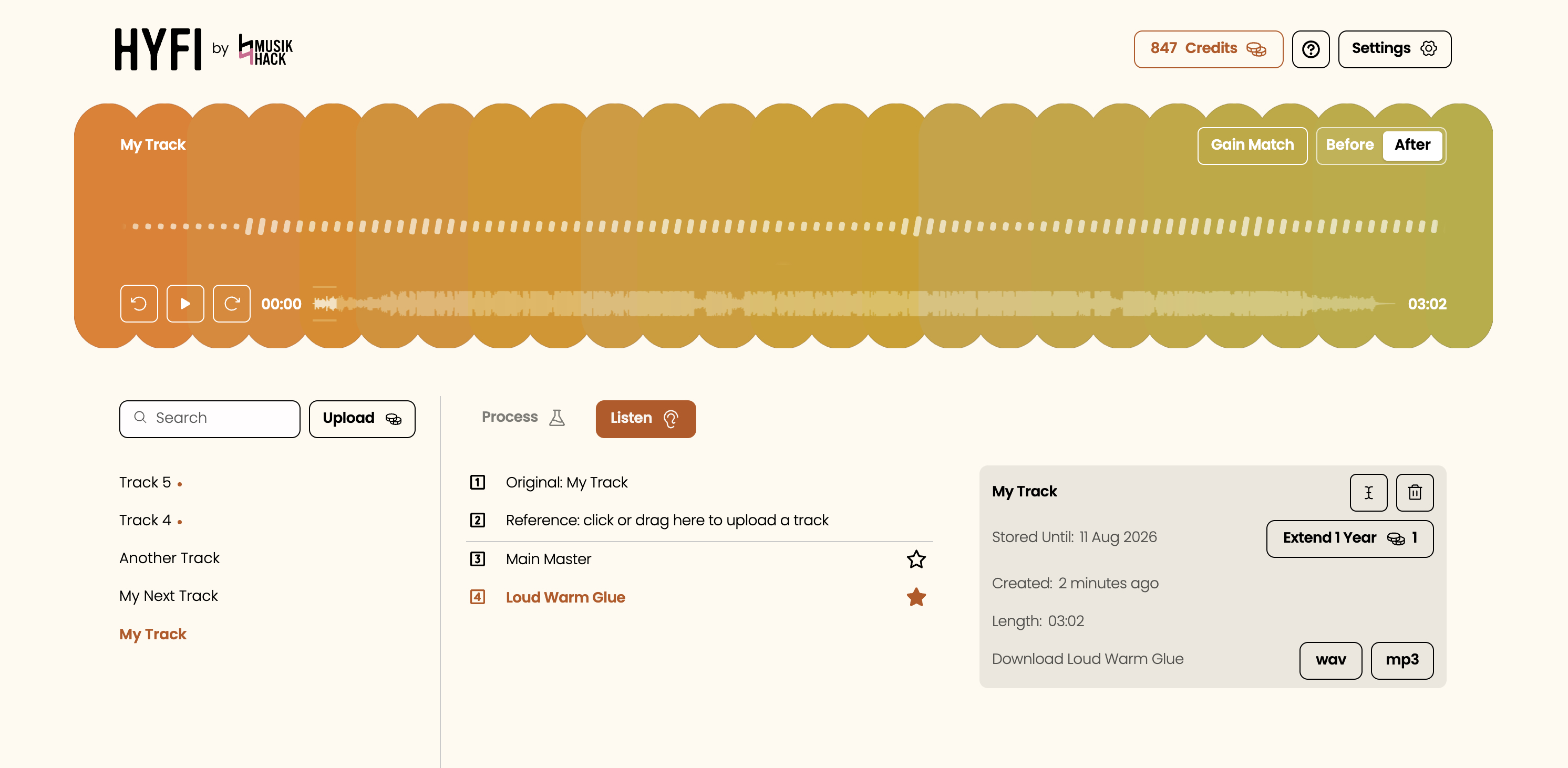Unfavorite the Loud Warm Glue star
The width and height of the screenshot is (1568, 768).
915,597
